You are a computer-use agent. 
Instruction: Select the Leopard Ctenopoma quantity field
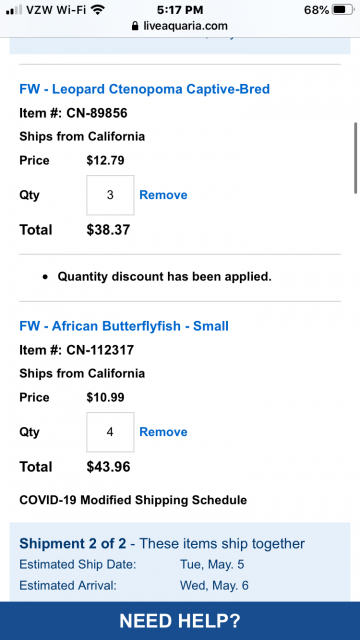pyautogui.click(x=110, y=195)
